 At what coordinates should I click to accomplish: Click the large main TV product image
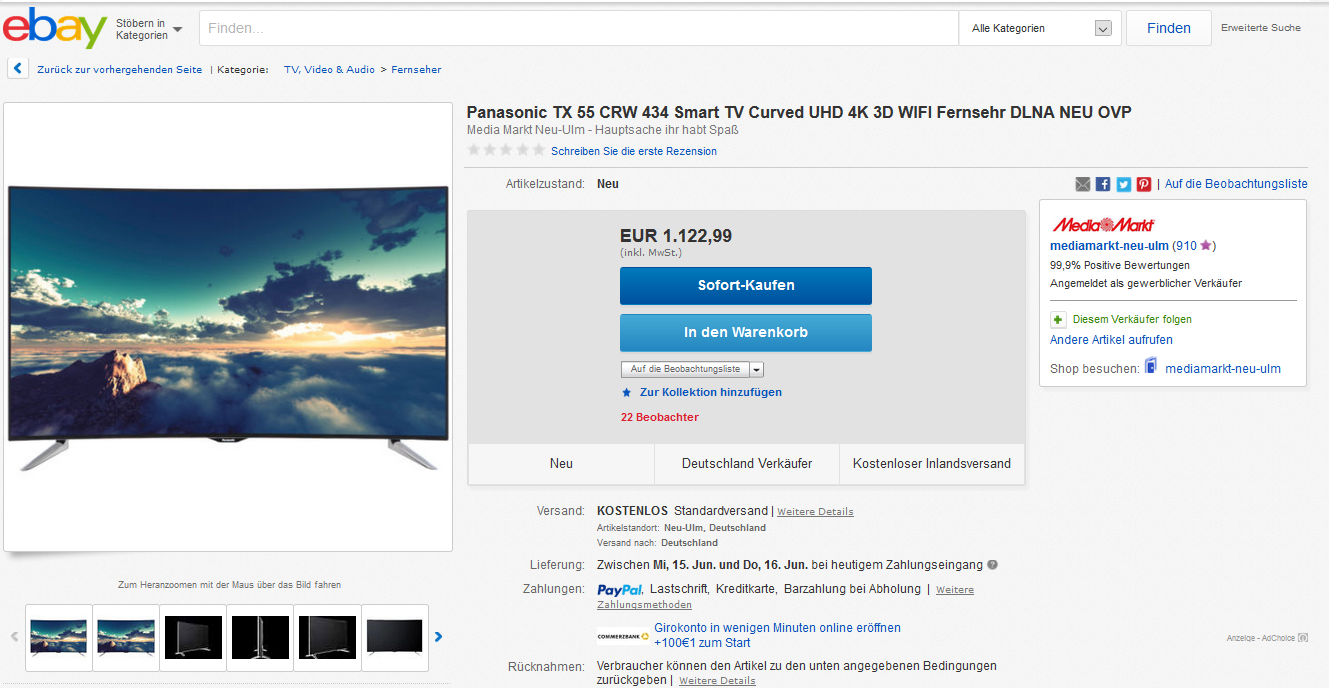coord(228,327)
